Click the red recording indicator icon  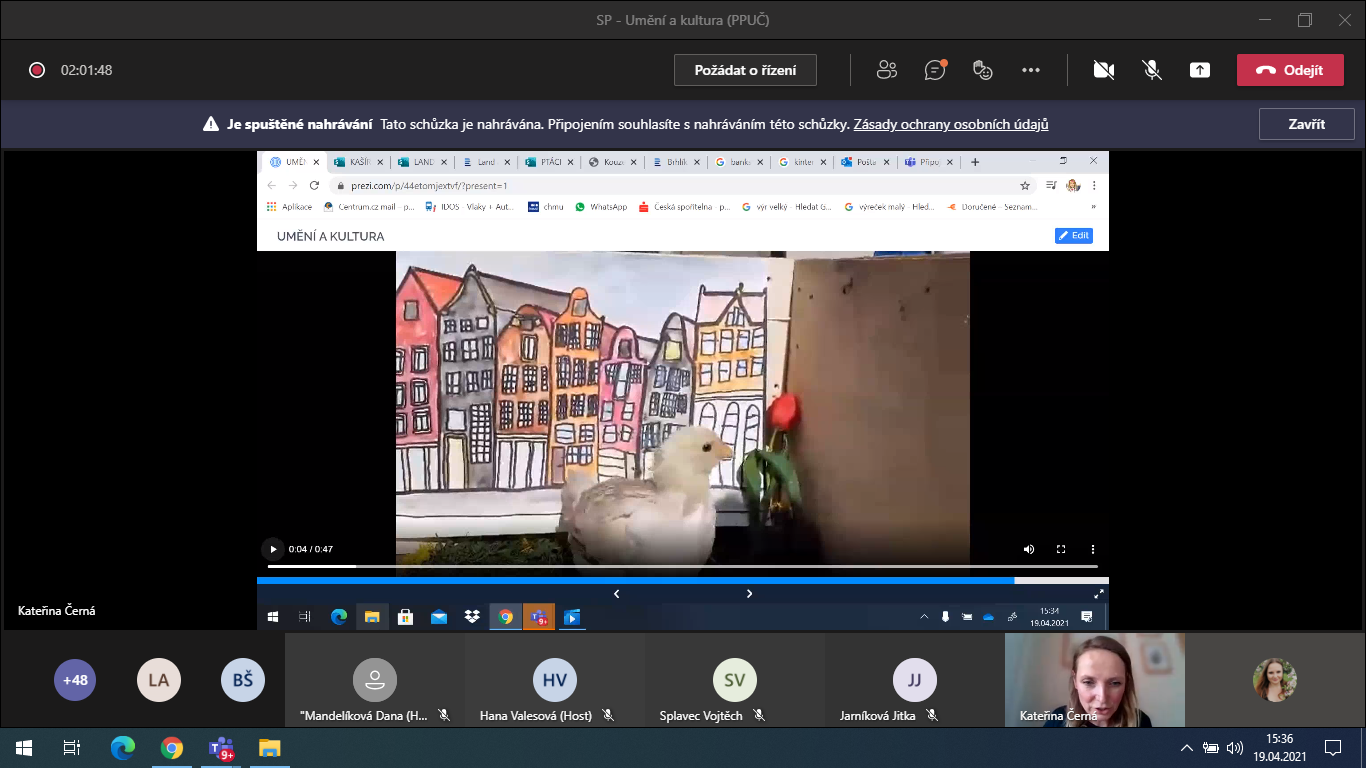(x=37, y=70)
